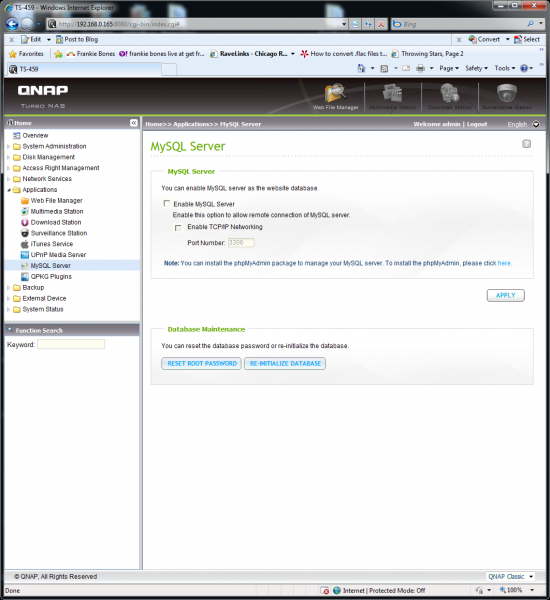Click the phpMyAdmin 'here' link
550x600 pixels.
point(504,263)
